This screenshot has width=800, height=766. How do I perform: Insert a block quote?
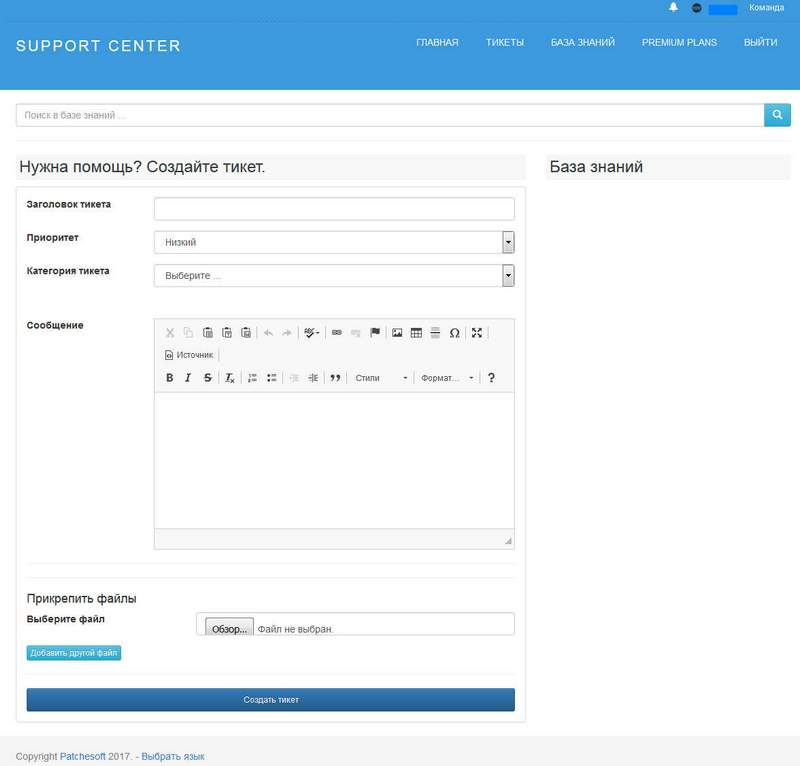pos(335,378)
